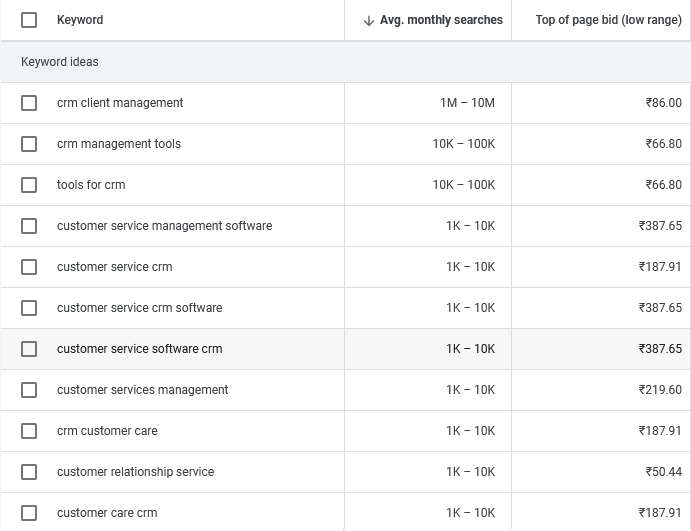This screenshot has width=691, height=531.
Task: Click the ₹50.44 bid value
Action: (x=663, y=472)
